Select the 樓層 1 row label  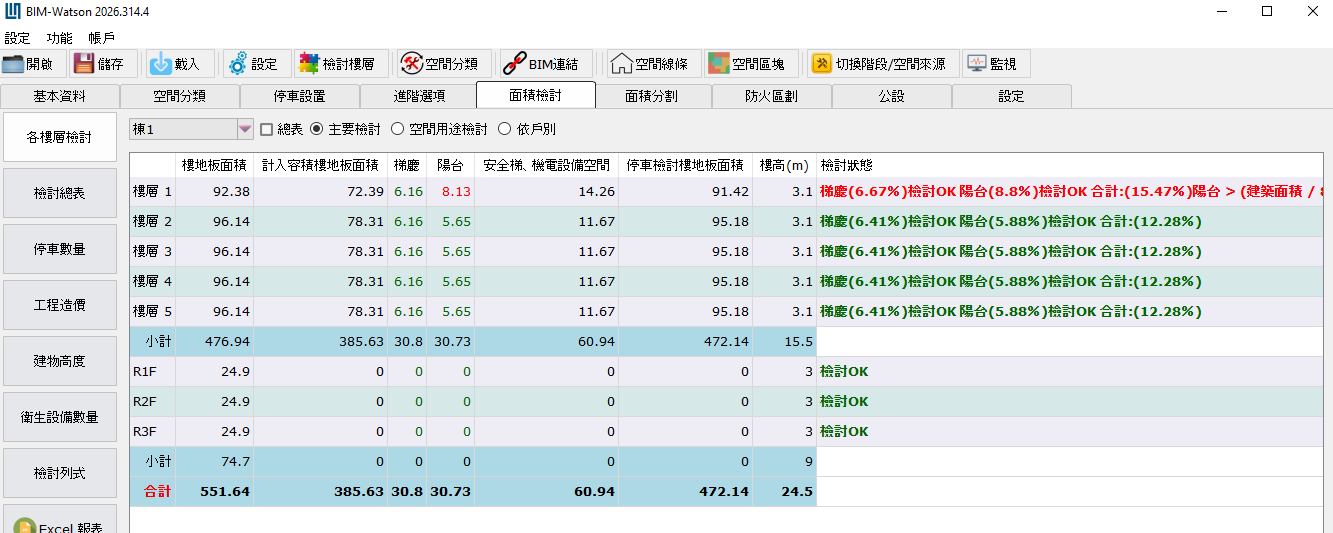click(x=152, y=191)
